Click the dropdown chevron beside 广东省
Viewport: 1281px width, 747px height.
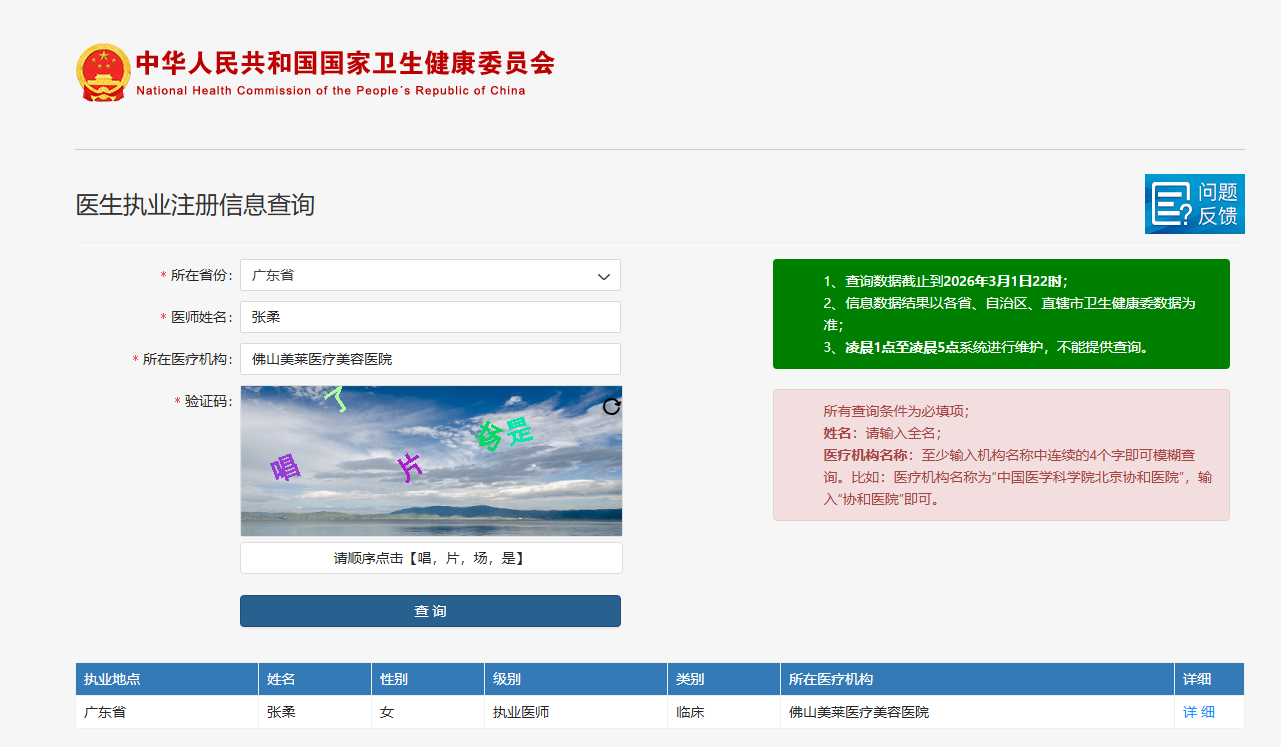pos(604,276)
